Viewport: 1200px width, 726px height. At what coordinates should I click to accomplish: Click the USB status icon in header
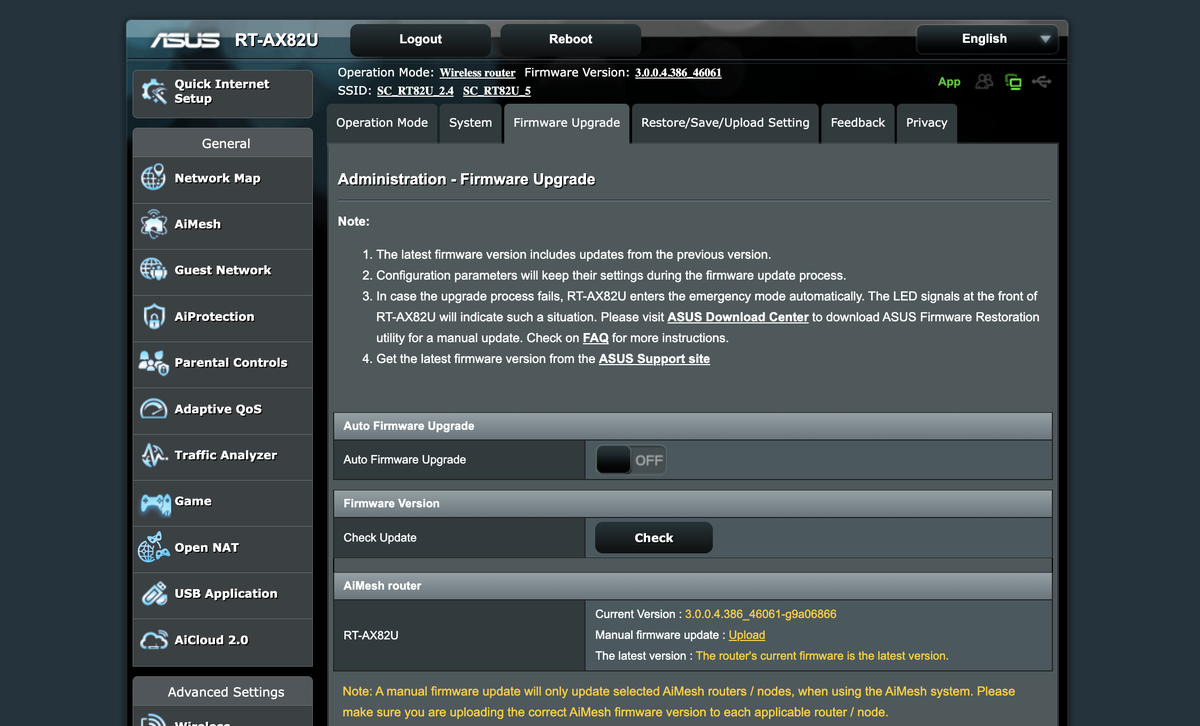point(1042,82)
